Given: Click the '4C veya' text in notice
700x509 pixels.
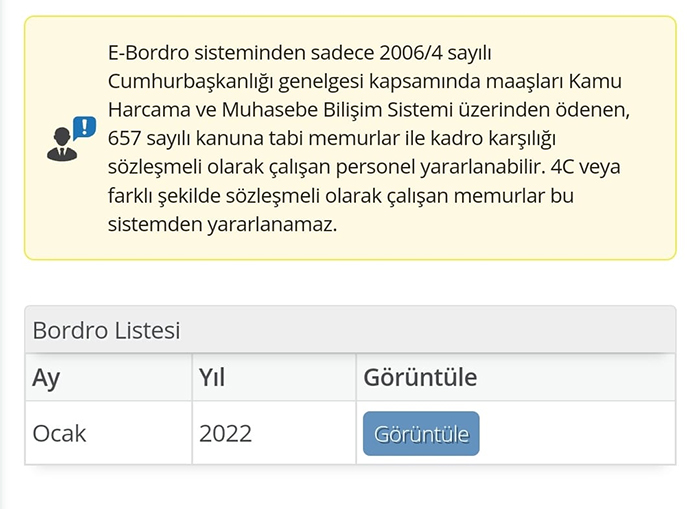Looking at the screenshot, I should [585, 167].
